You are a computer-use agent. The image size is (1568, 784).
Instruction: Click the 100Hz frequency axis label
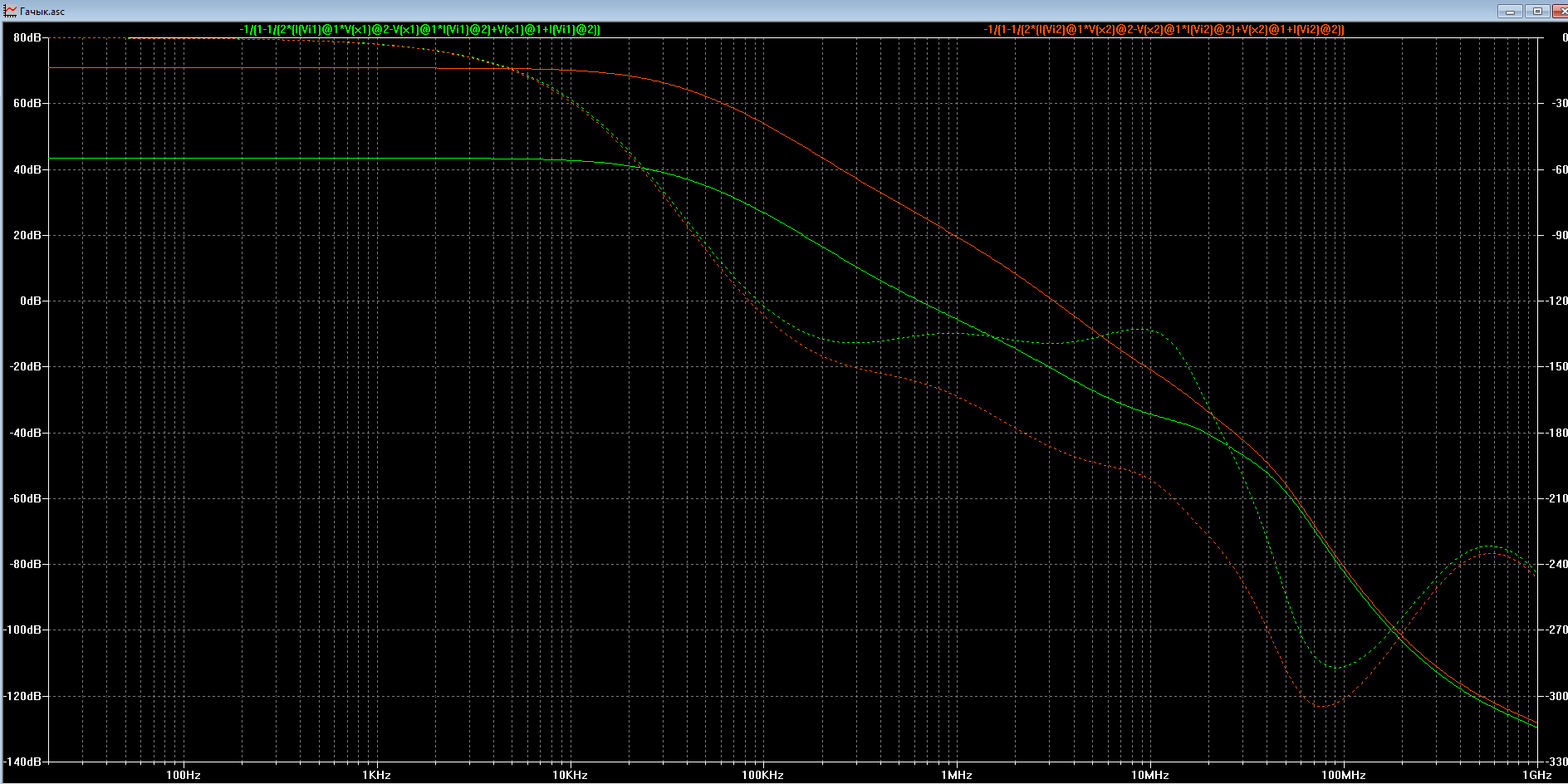[184, 775]
